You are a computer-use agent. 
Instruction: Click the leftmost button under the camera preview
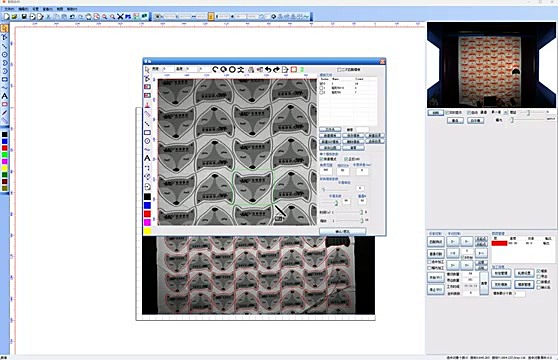(x=435, y=112)
